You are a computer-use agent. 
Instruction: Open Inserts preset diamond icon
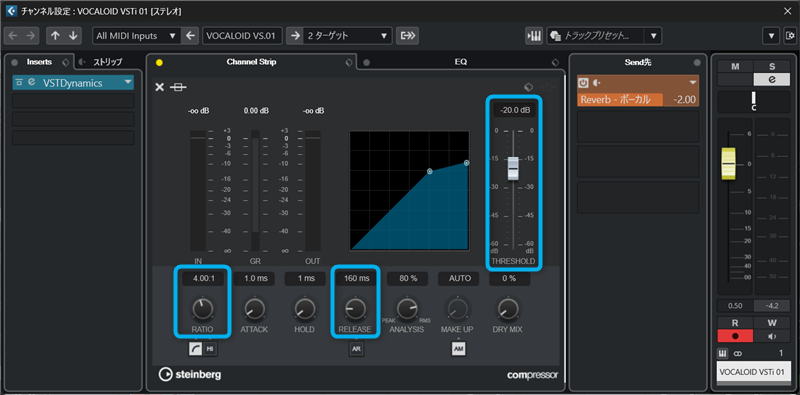(x=65, y=62)
